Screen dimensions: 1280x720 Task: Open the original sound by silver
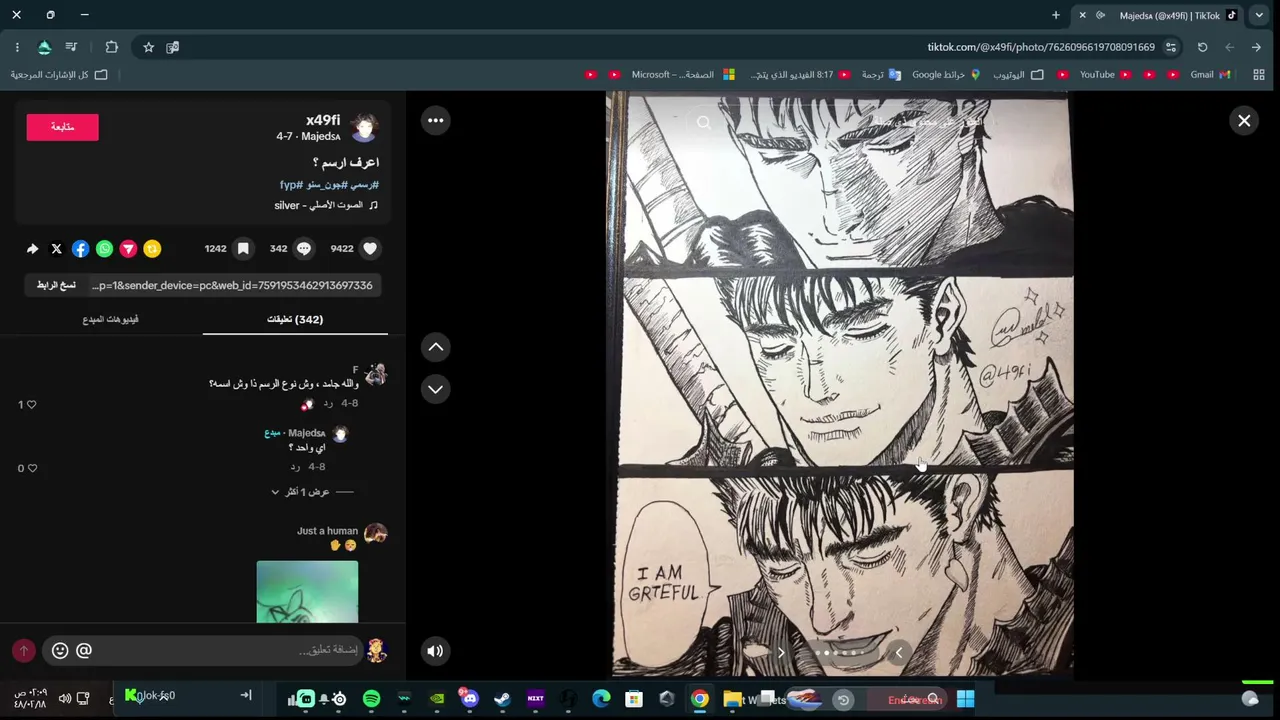click(x=326, y=205)
